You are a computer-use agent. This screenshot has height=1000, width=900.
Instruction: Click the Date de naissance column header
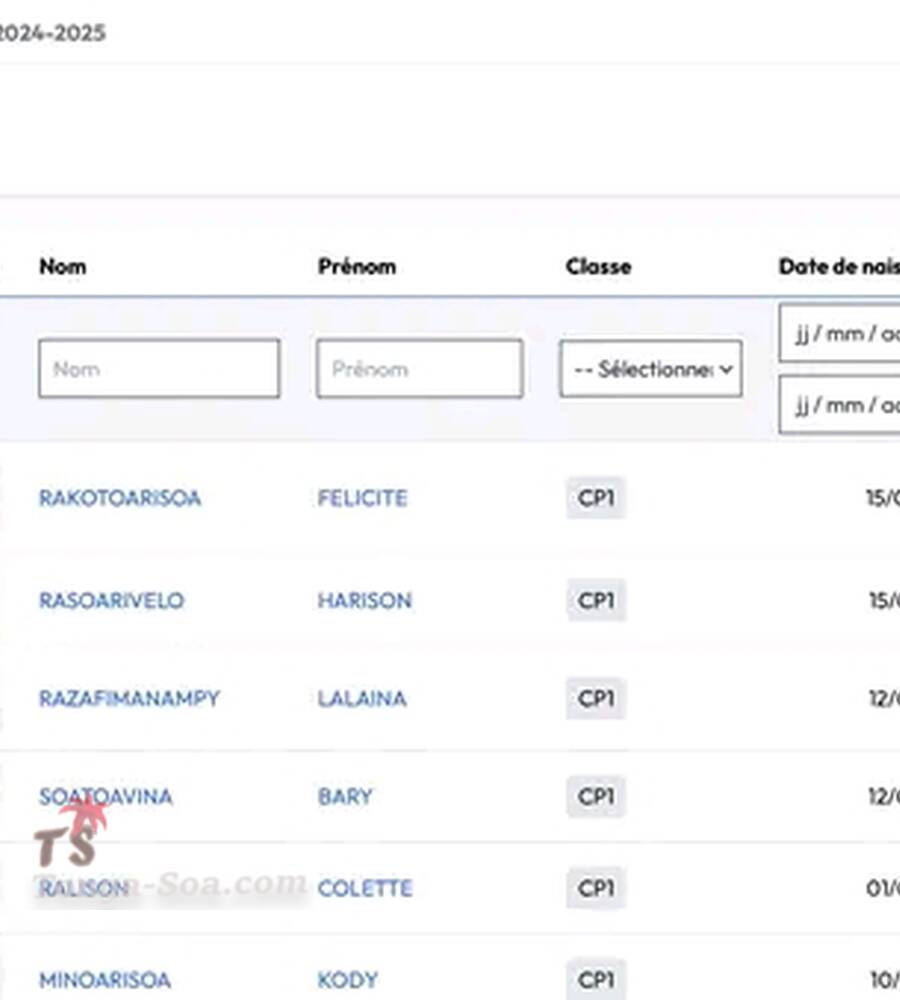click(838, 267)
